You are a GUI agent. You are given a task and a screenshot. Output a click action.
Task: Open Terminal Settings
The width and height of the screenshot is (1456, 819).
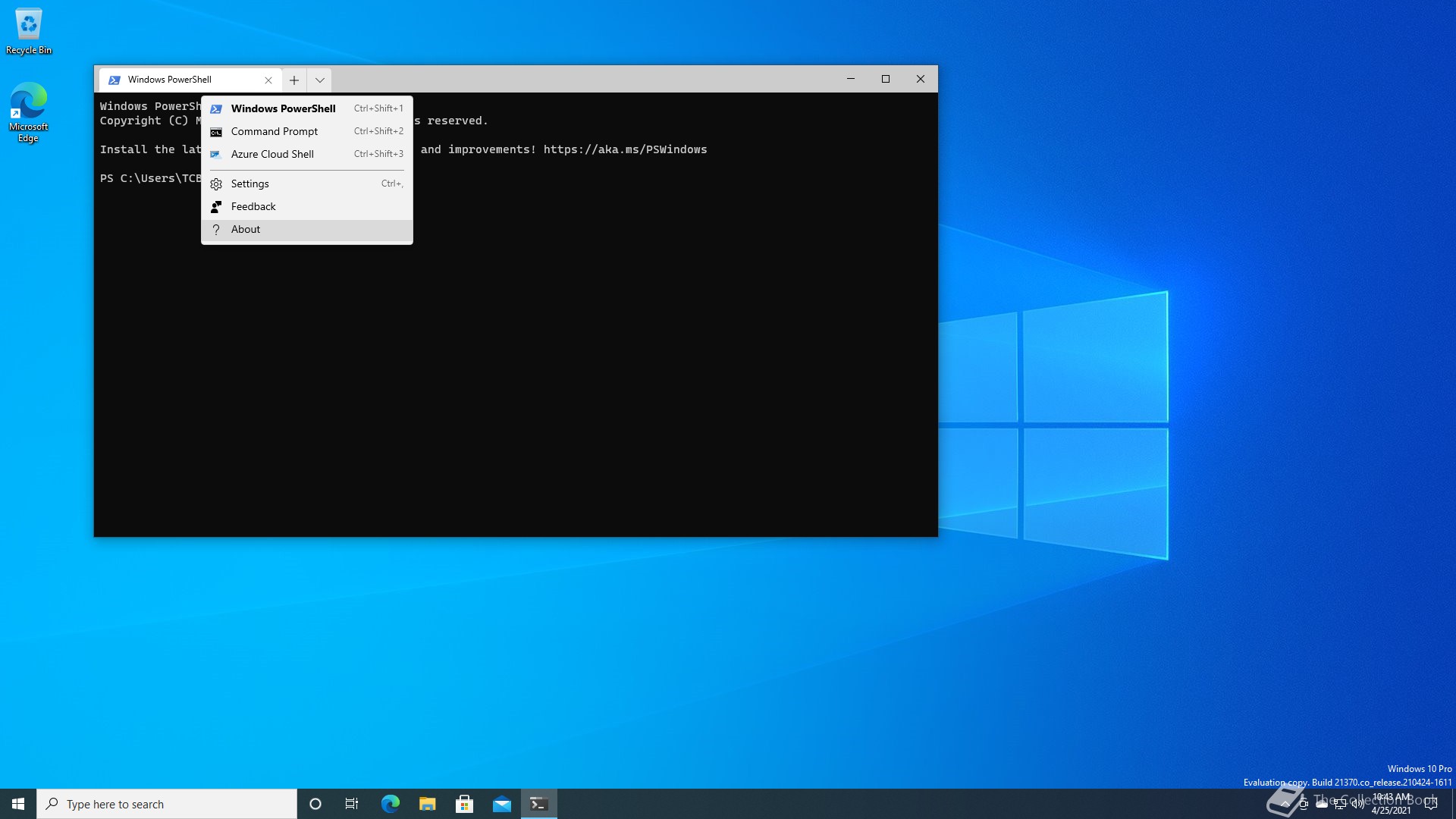(307, 184)
